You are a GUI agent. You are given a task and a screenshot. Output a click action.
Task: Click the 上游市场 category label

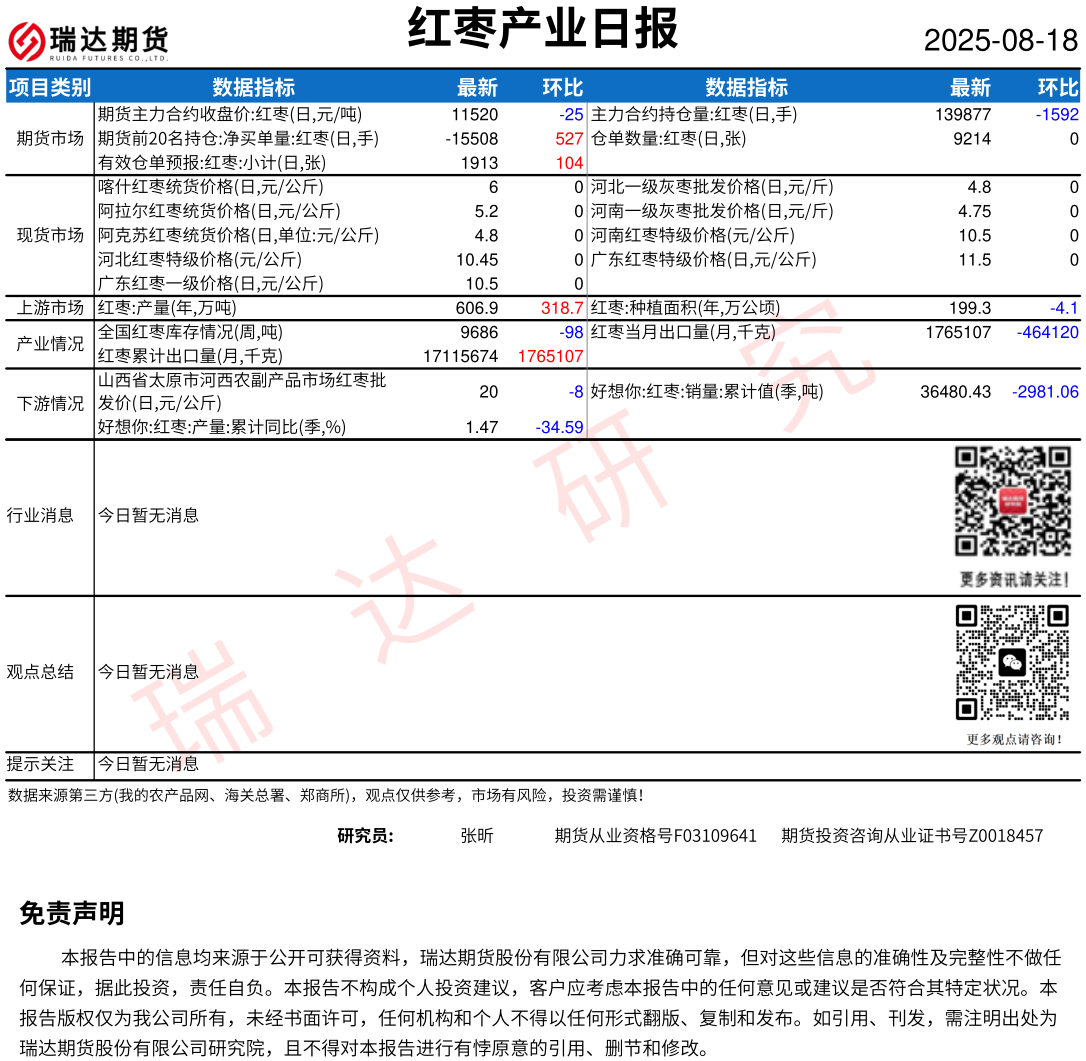coord(50,308)
